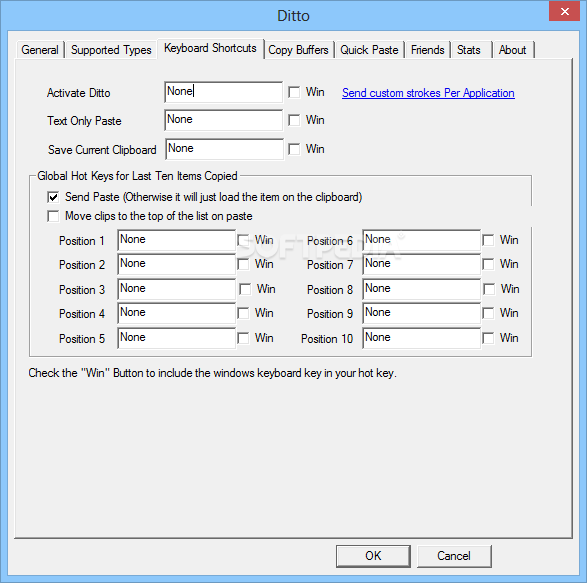Confirm settings with the OK button
This screenshot has width=587, height=583.
pyautogui.click(x=373, y=556)
